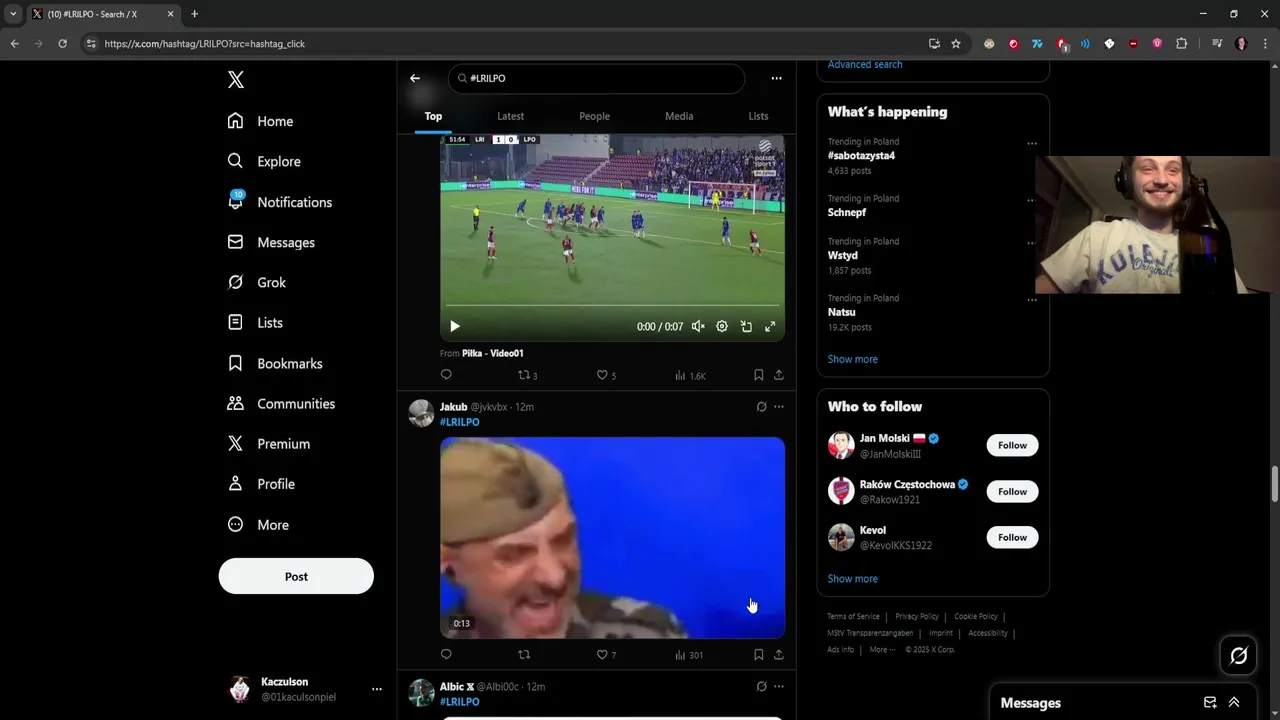Play the football match video
The width and height of the screenshot is (1280, 720).
[455, 326]
